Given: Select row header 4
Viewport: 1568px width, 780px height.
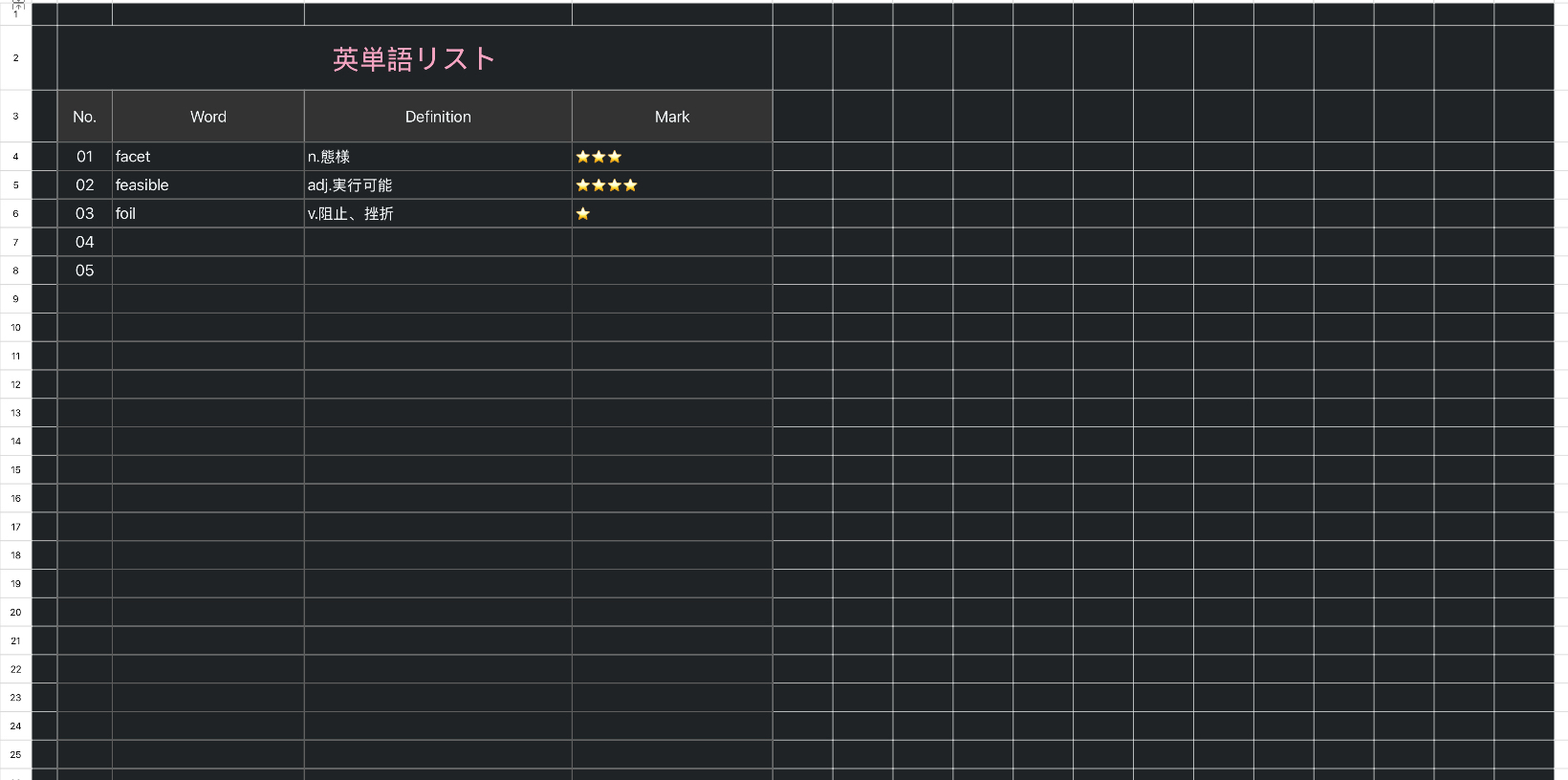Looking at the screenshot, I should point(15,157).
